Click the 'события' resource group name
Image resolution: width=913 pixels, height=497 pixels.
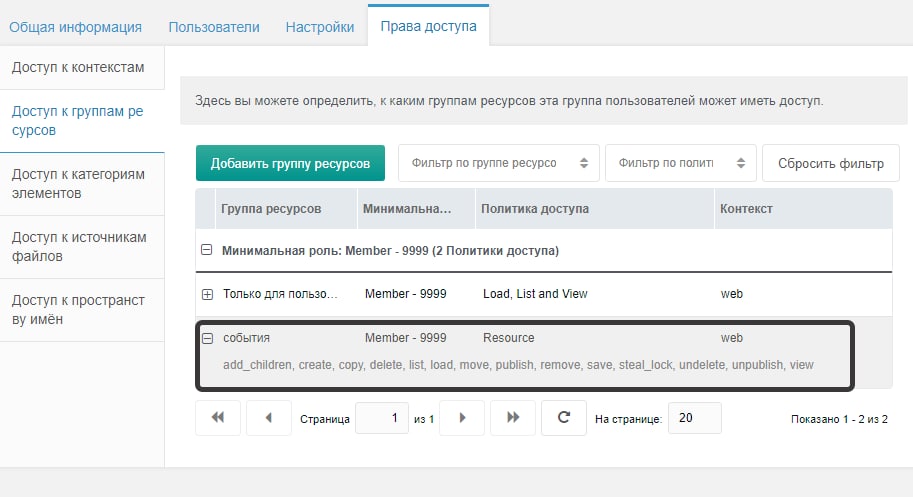[x=246, y=338]
